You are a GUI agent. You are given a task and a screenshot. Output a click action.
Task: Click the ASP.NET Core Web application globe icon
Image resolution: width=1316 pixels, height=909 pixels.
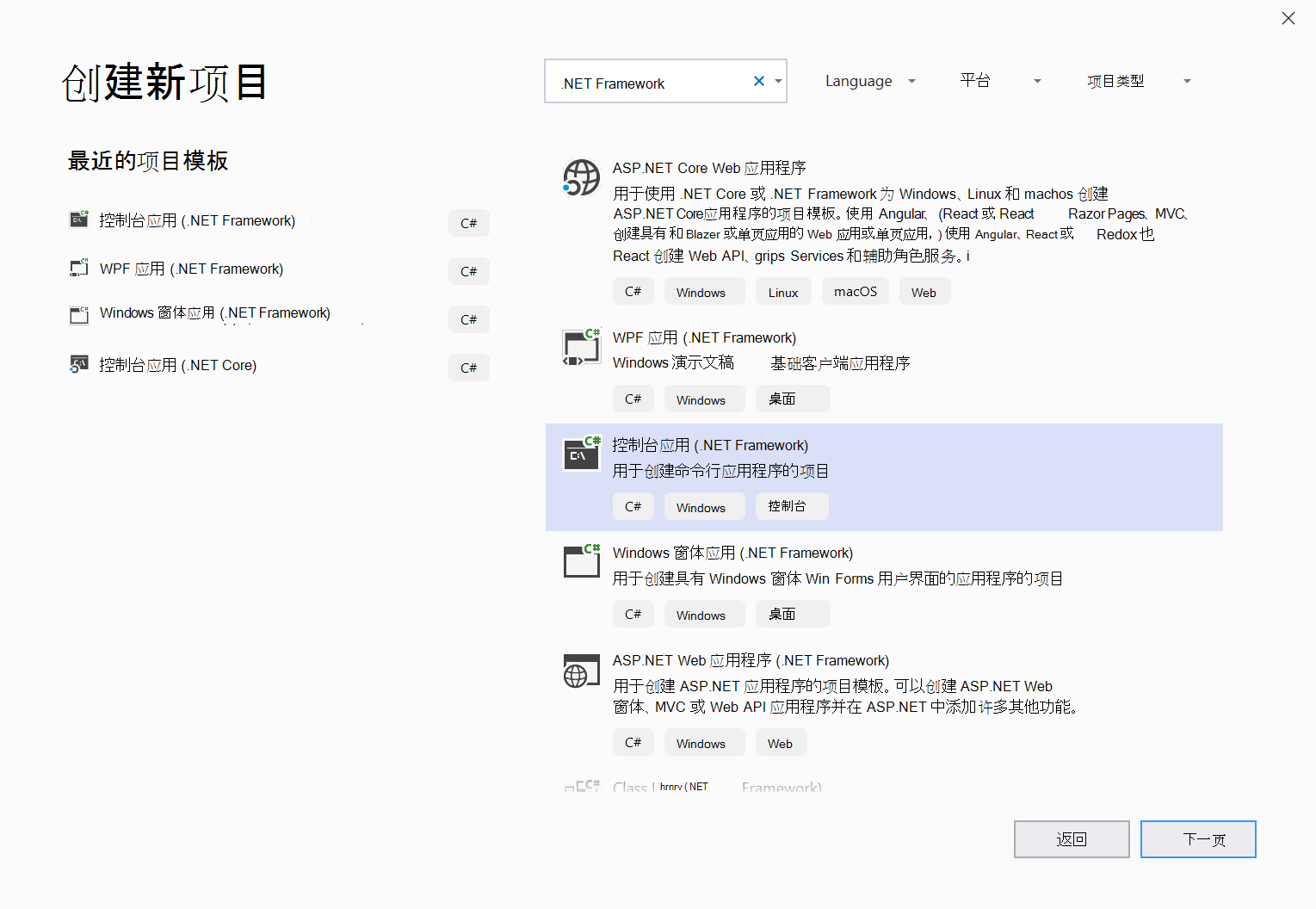581,177
